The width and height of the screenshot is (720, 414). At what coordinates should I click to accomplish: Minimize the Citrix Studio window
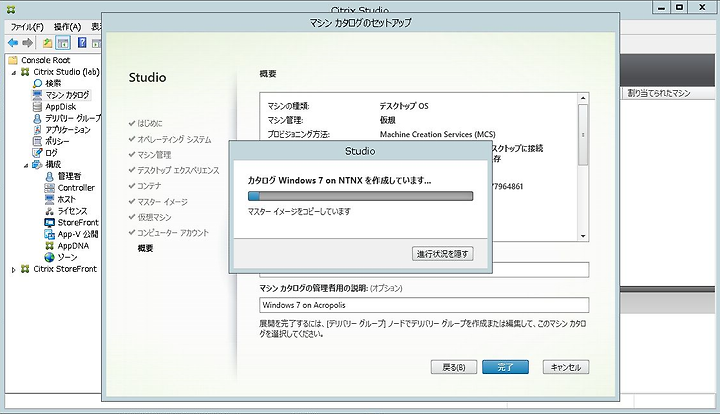[x=661, y=7]
